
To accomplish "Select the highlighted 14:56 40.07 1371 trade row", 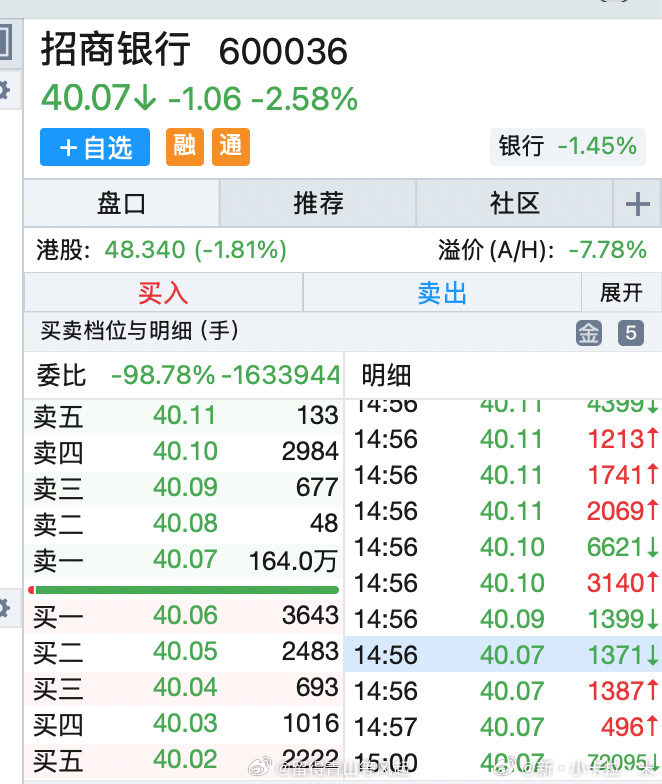I will [x=504, y=654].
